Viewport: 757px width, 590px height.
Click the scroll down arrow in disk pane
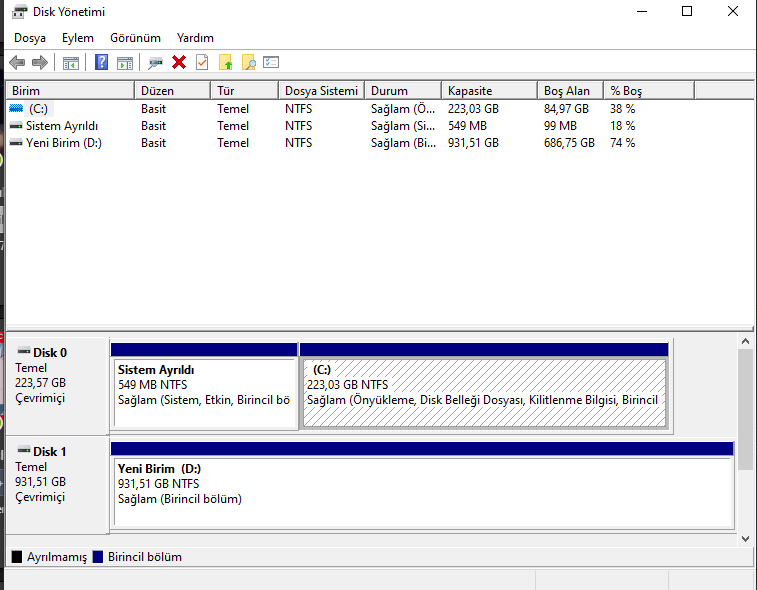[745, 539]
